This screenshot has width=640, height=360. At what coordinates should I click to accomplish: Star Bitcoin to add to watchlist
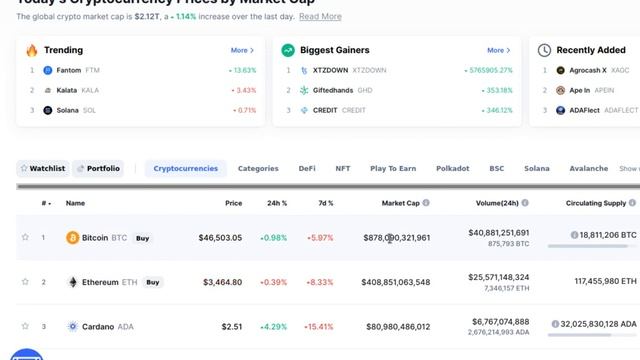pyautogui.click(x=25, y=237)
